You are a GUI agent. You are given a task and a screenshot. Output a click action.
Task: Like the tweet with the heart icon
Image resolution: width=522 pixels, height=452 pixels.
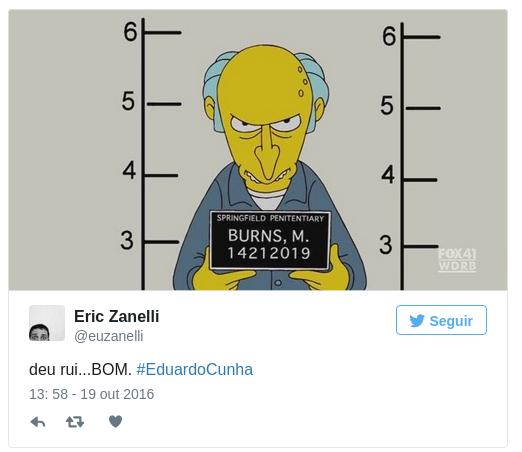[x=115, y=421]
